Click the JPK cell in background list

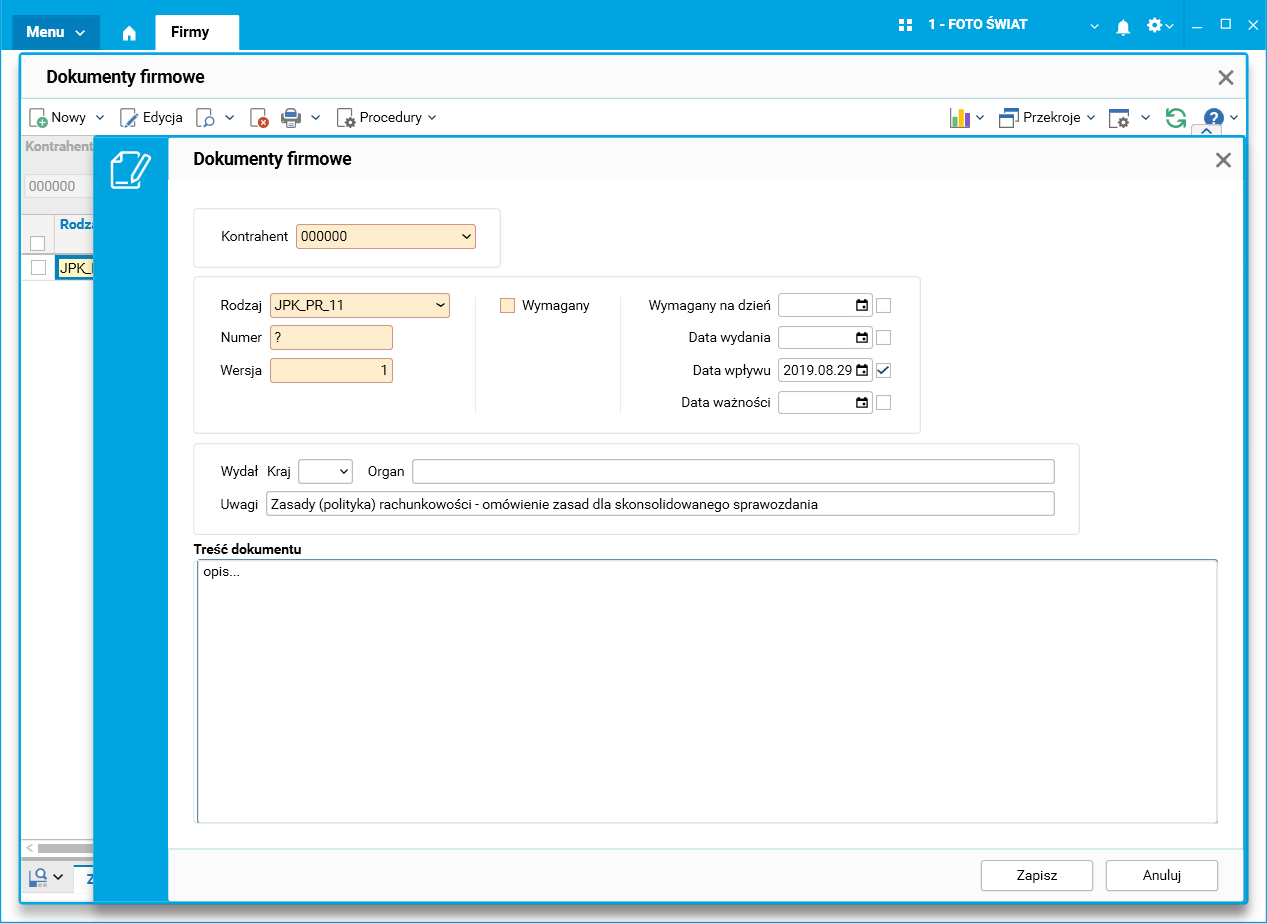point(76,267)
